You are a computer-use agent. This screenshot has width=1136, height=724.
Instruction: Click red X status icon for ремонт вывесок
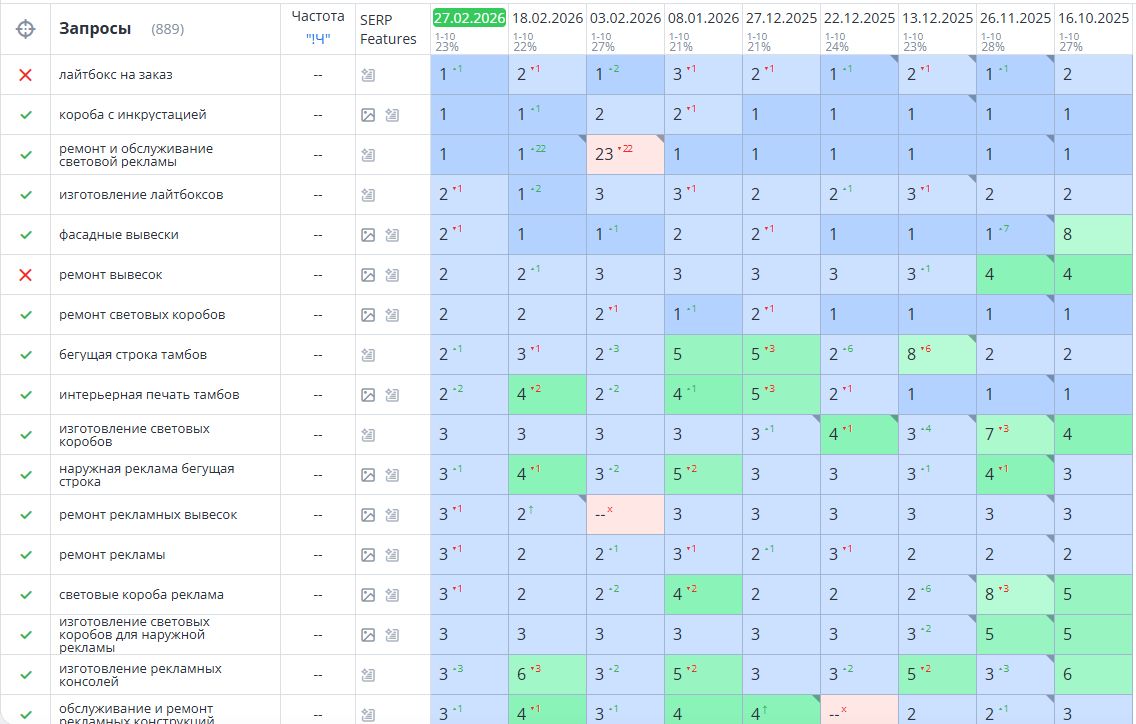[x=25, y=275]
